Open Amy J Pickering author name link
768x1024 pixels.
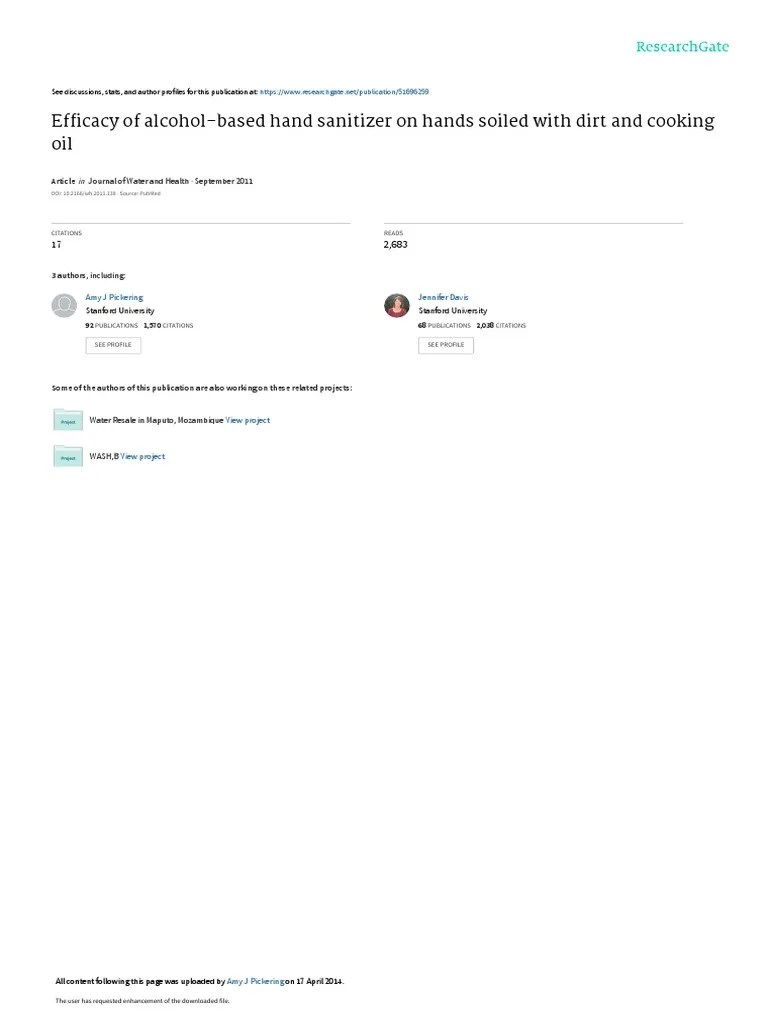(114, 297)
